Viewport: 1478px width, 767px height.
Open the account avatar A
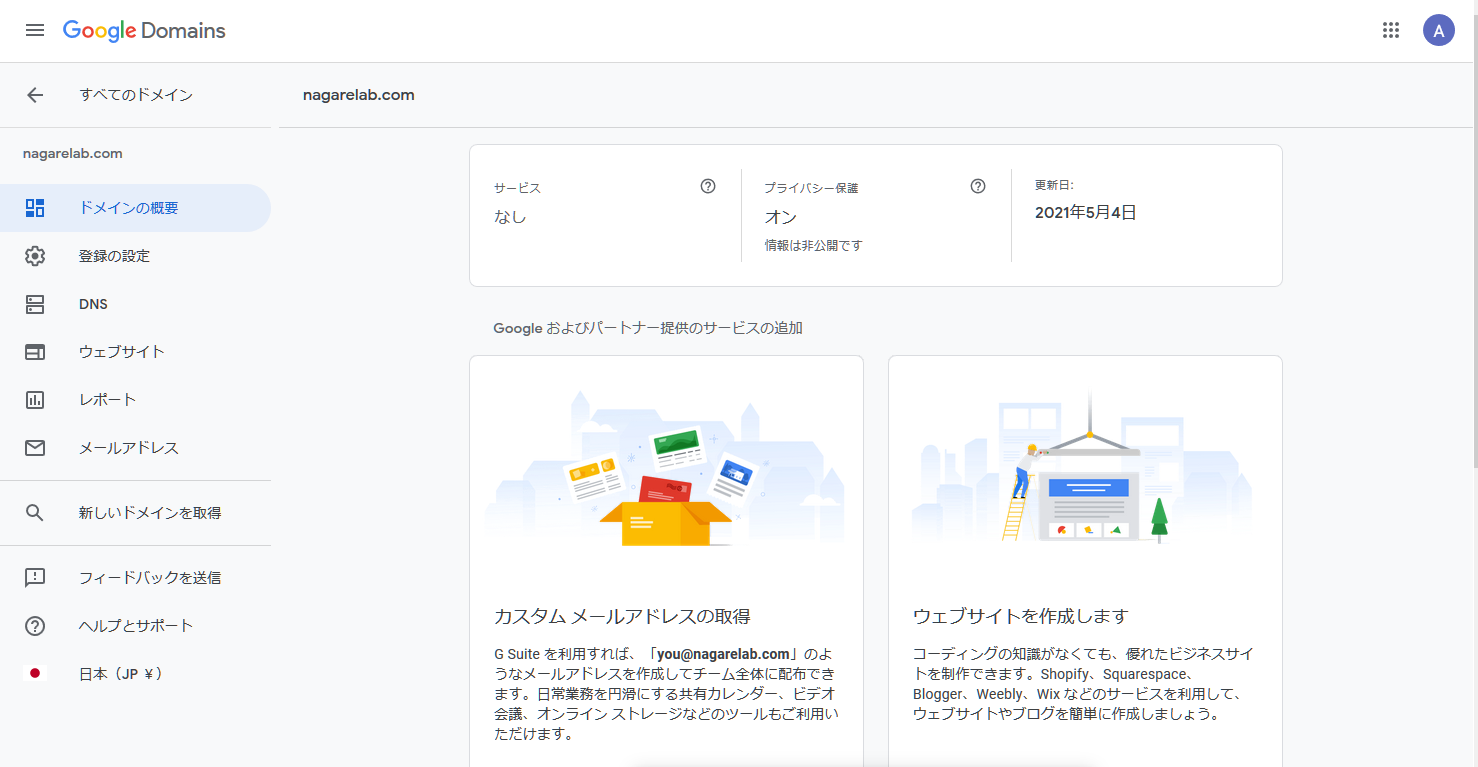(x=1439, y=30)
